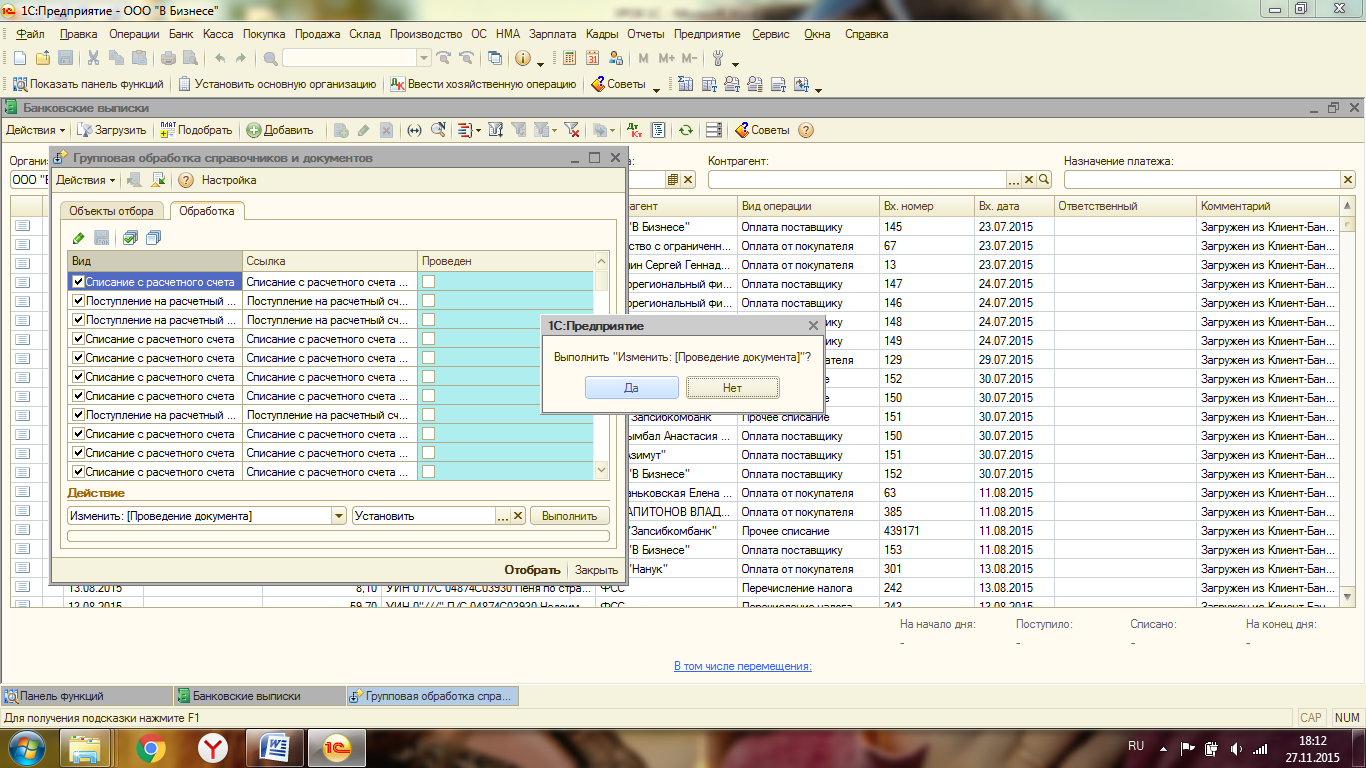Click Установить основную организацию
Image resolution: width=1366 pixels, height=768 pixels.
[x=276, y=85]
